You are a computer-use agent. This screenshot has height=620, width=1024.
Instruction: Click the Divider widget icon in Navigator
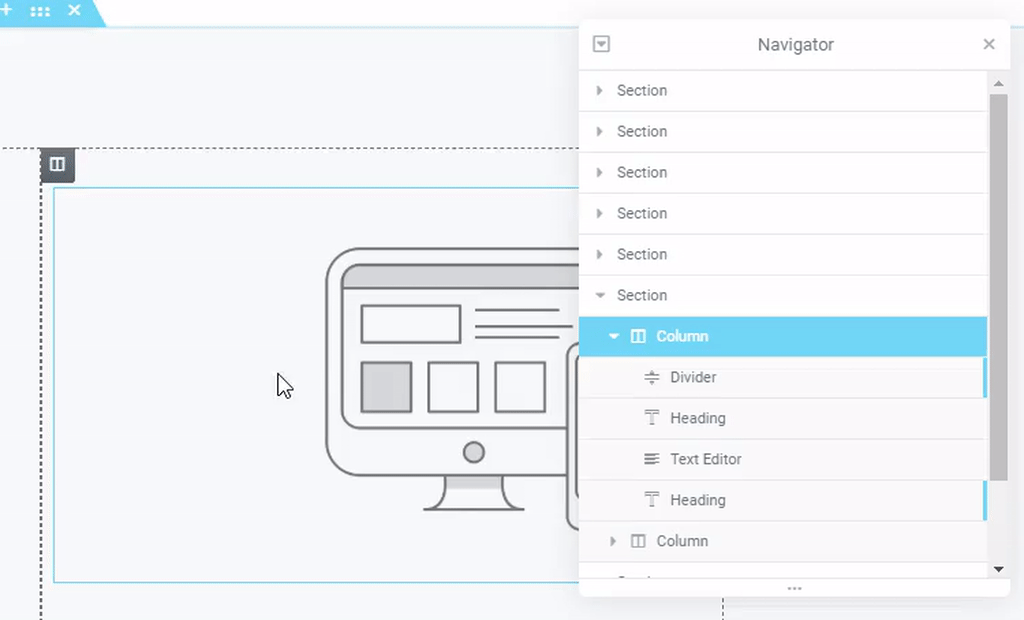pos(652,378)
